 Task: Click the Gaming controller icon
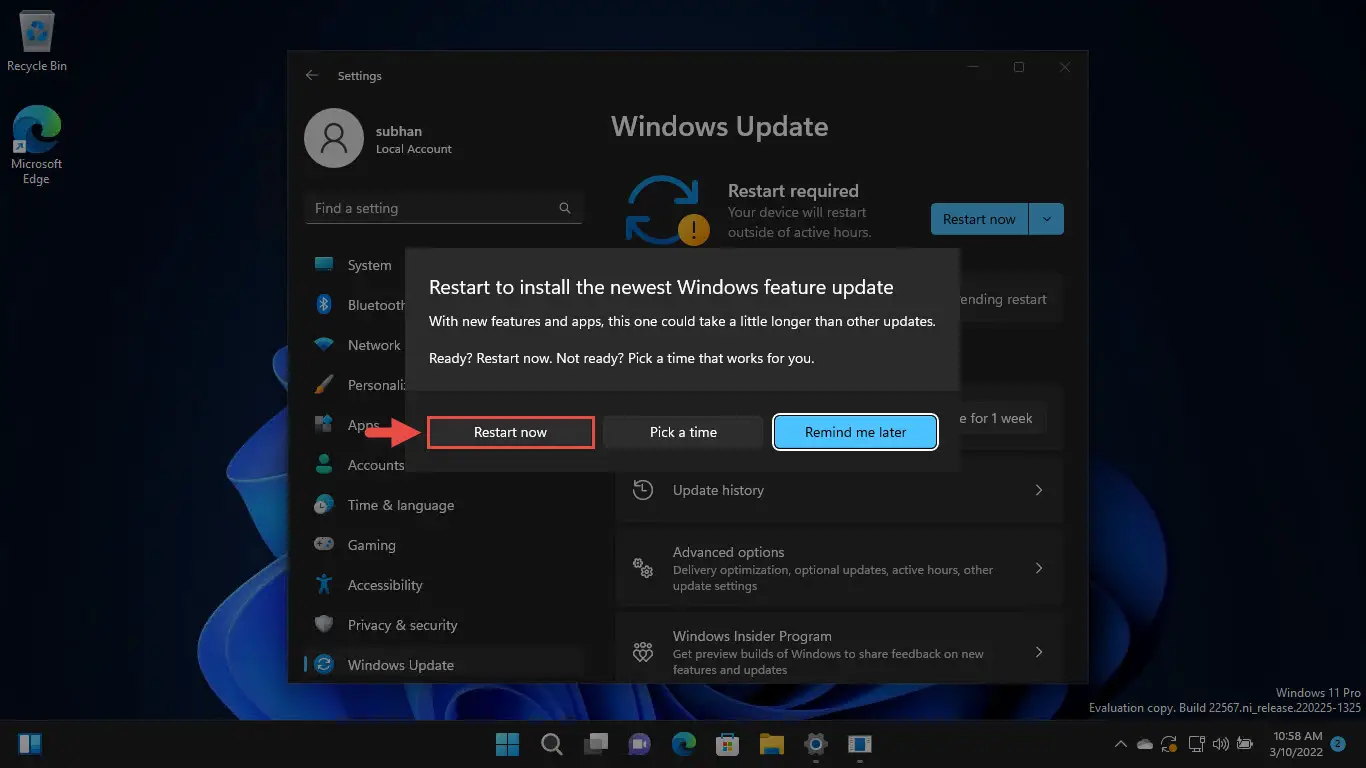point(324,544)
